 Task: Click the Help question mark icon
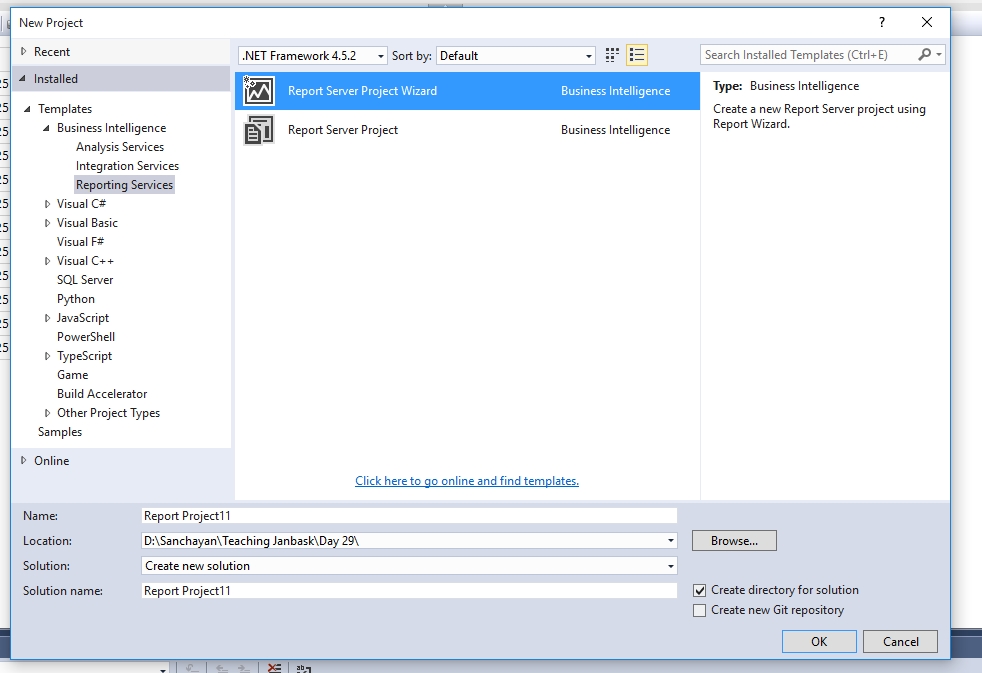tap(881, 22)
